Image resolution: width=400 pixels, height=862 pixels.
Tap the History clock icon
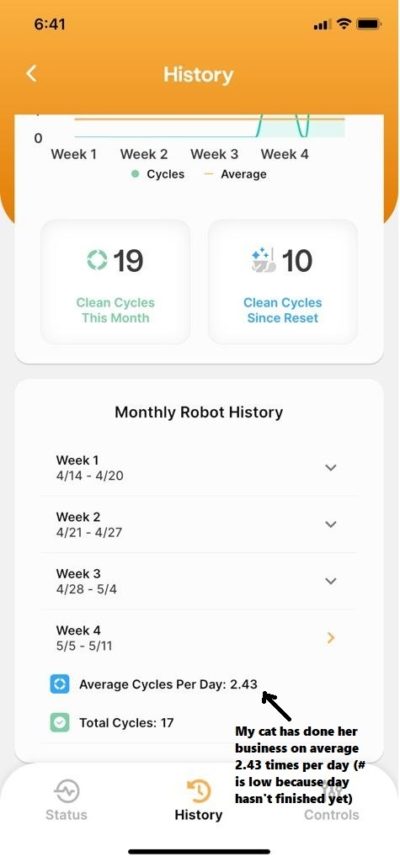(x=198, y=791)
